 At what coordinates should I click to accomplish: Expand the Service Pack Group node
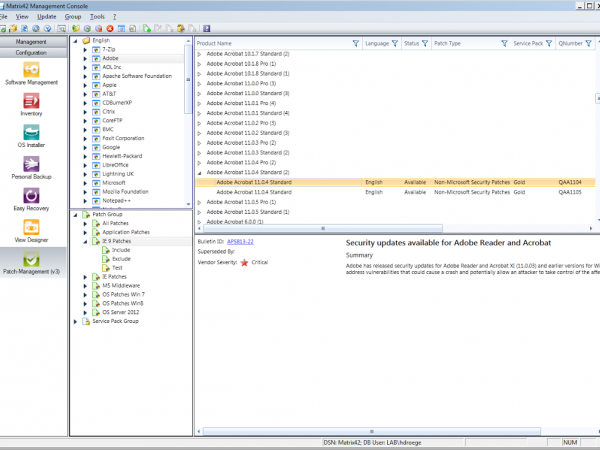(75, 321)
